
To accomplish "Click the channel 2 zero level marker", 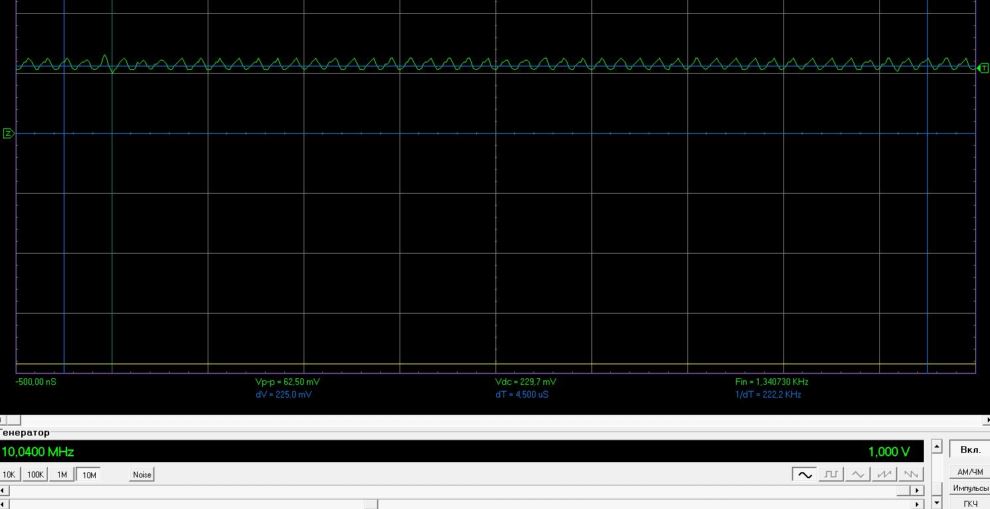I will pos(8,133).
